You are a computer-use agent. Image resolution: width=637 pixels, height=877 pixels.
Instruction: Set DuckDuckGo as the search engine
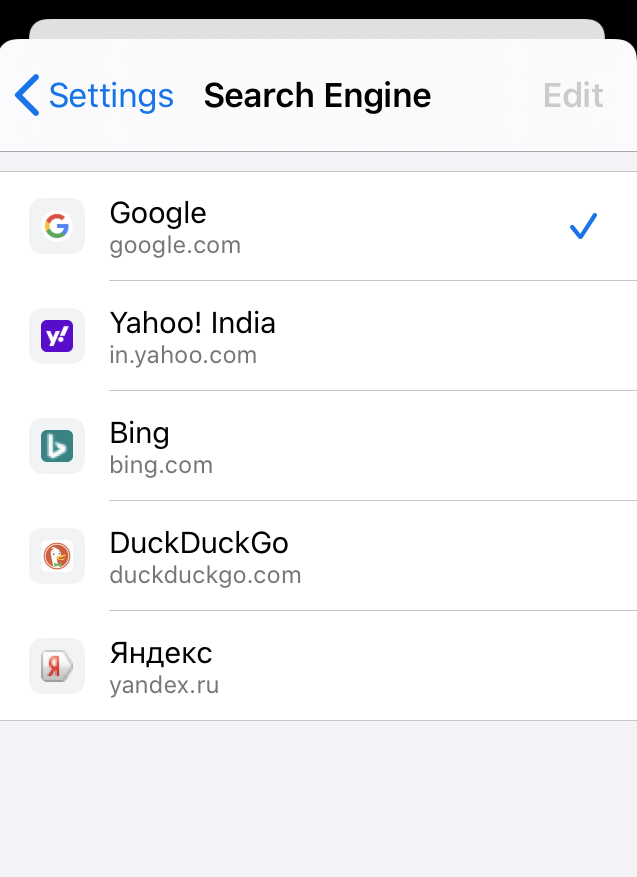click(199, 543)
